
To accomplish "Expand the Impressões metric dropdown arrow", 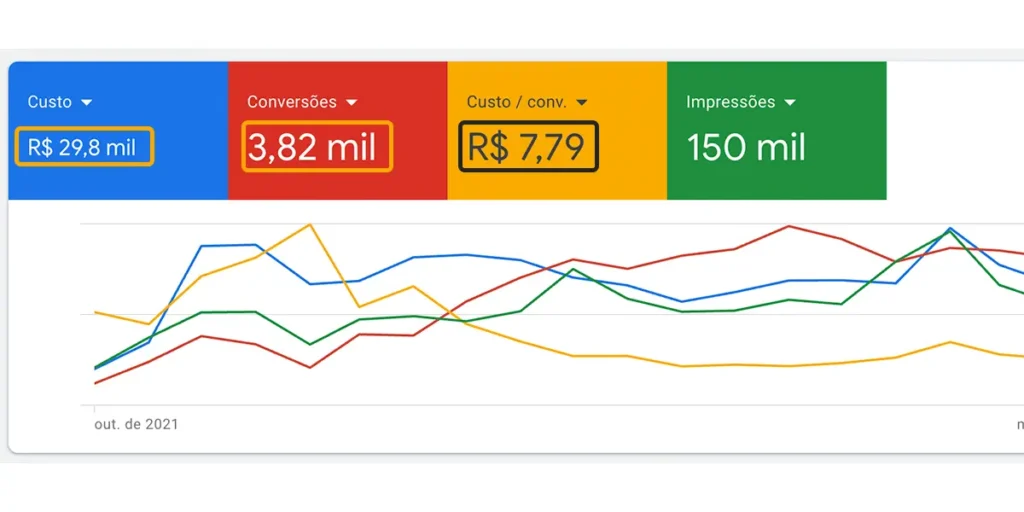I will point(790,103).
